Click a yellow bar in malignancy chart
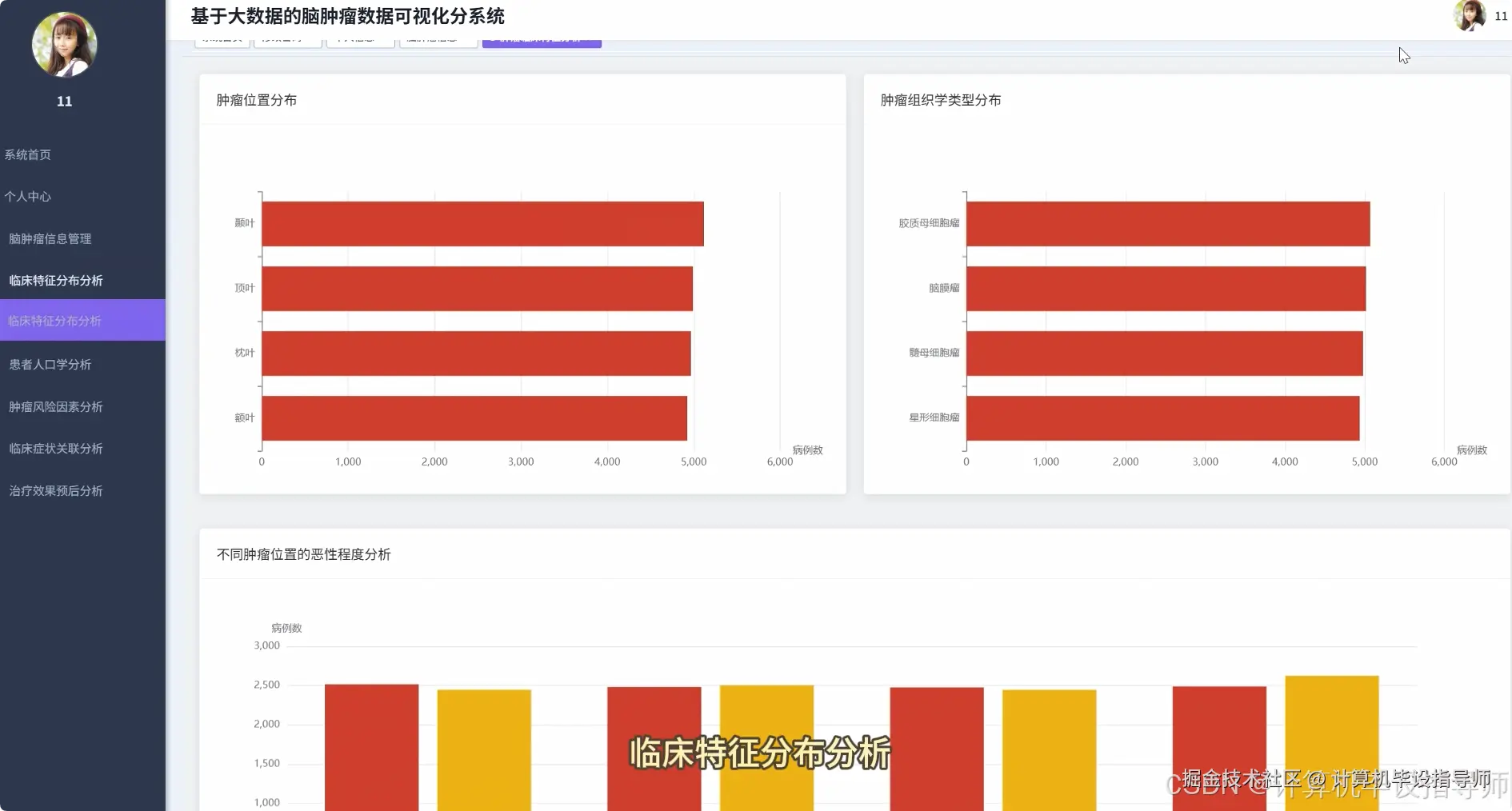The image size is (1512, 811). [x=483, y=744]
